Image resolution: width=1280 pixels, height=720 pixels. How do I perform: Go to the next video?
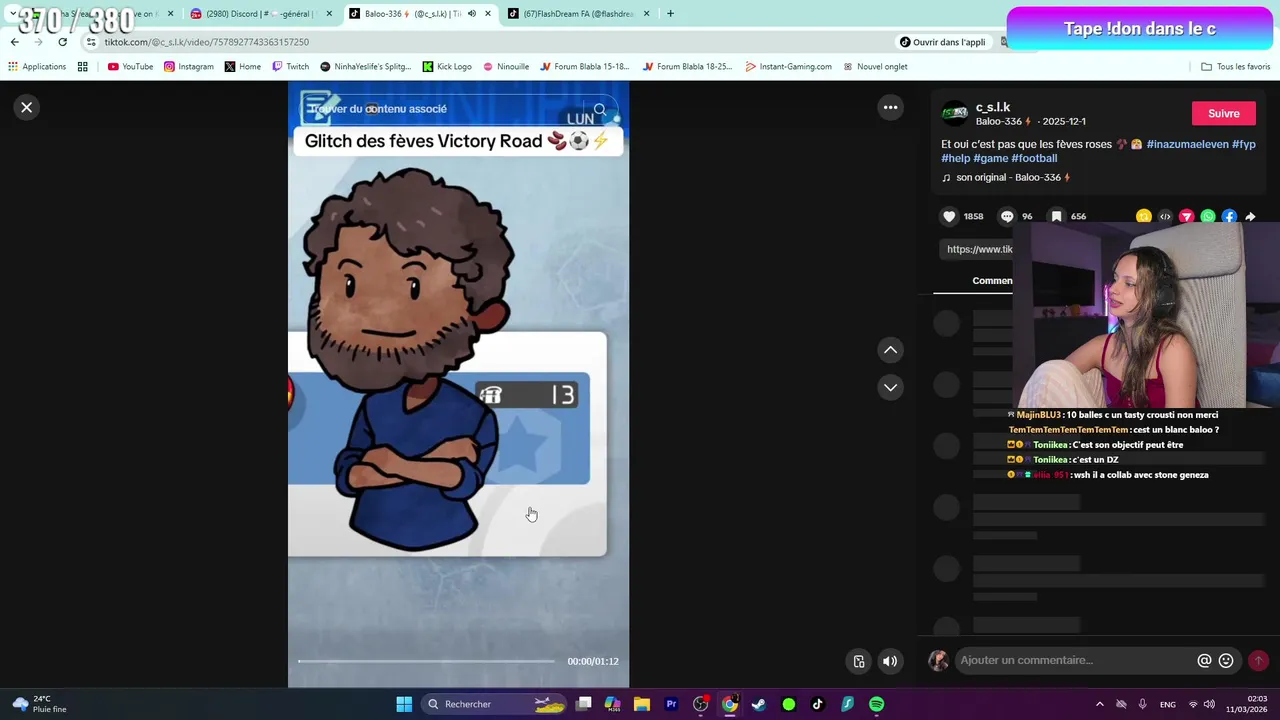(x=890, y=387)
